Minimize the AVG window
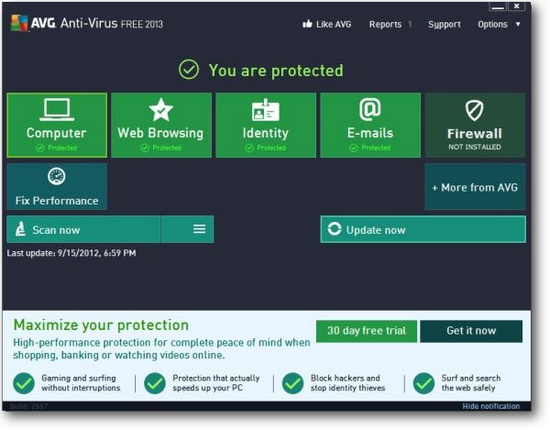This screenshot has height=430, width=550. click(x=498, y=6)
